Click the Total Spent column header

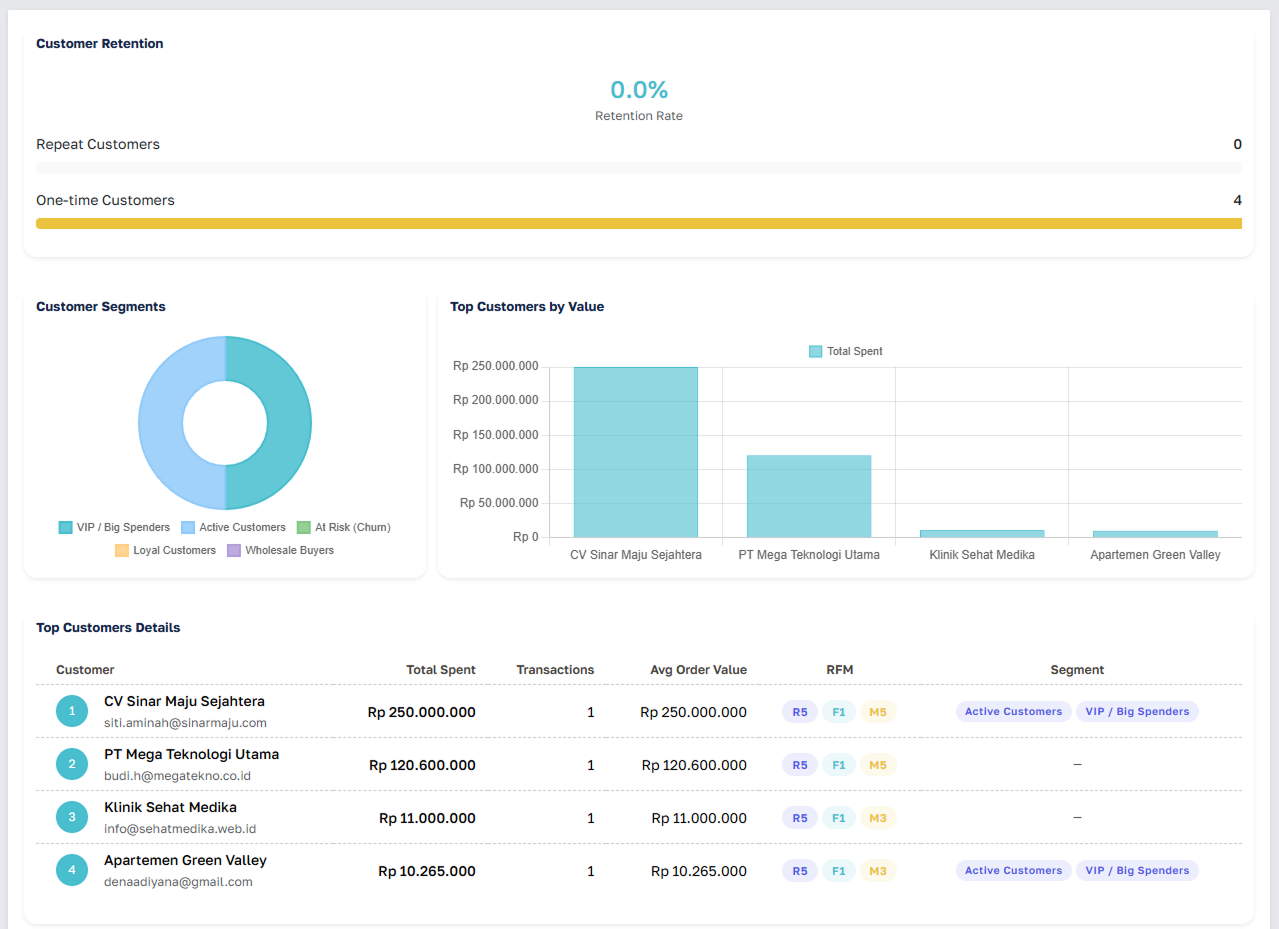441,670
